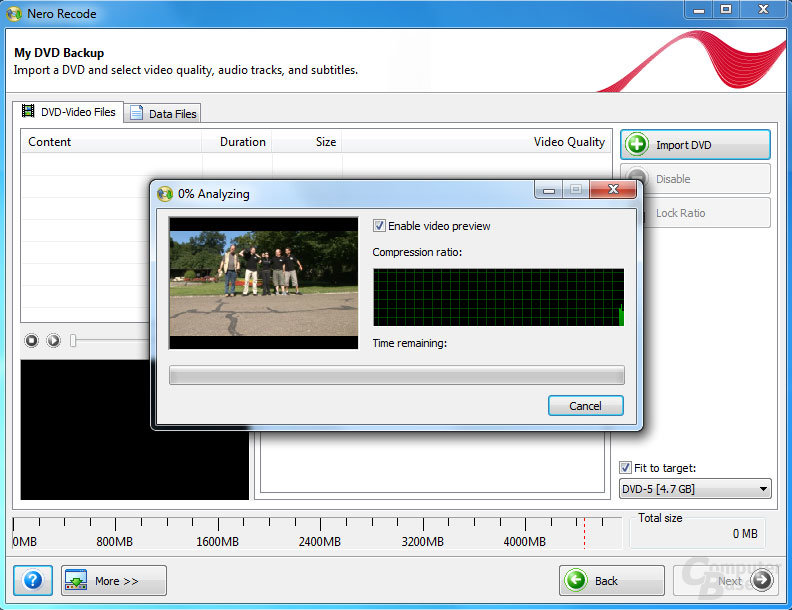Click the red dashed target size marker

(584, 533)
